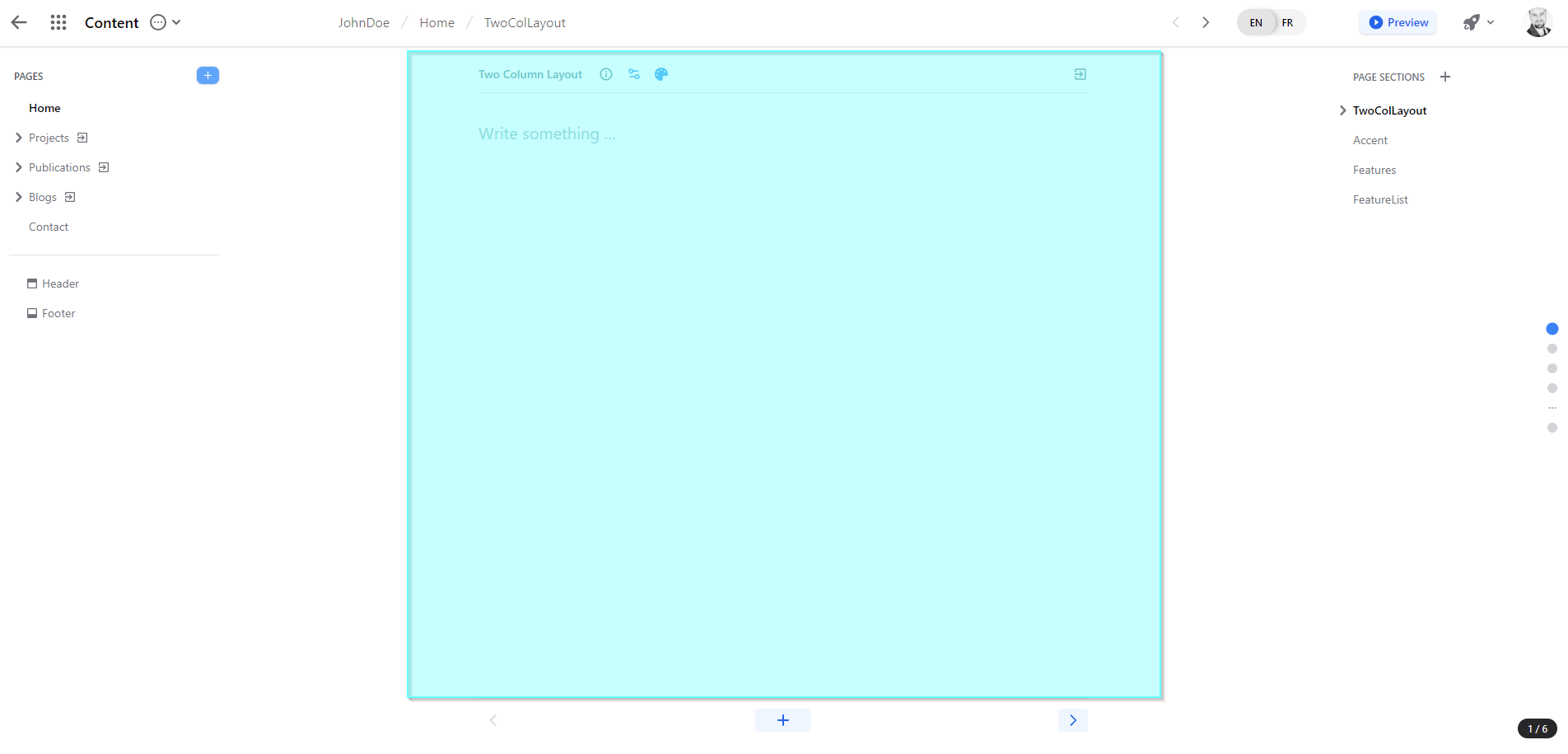Open the Content options dropdown
Screen dimensions: 1568x754
(x=166, y=22)
